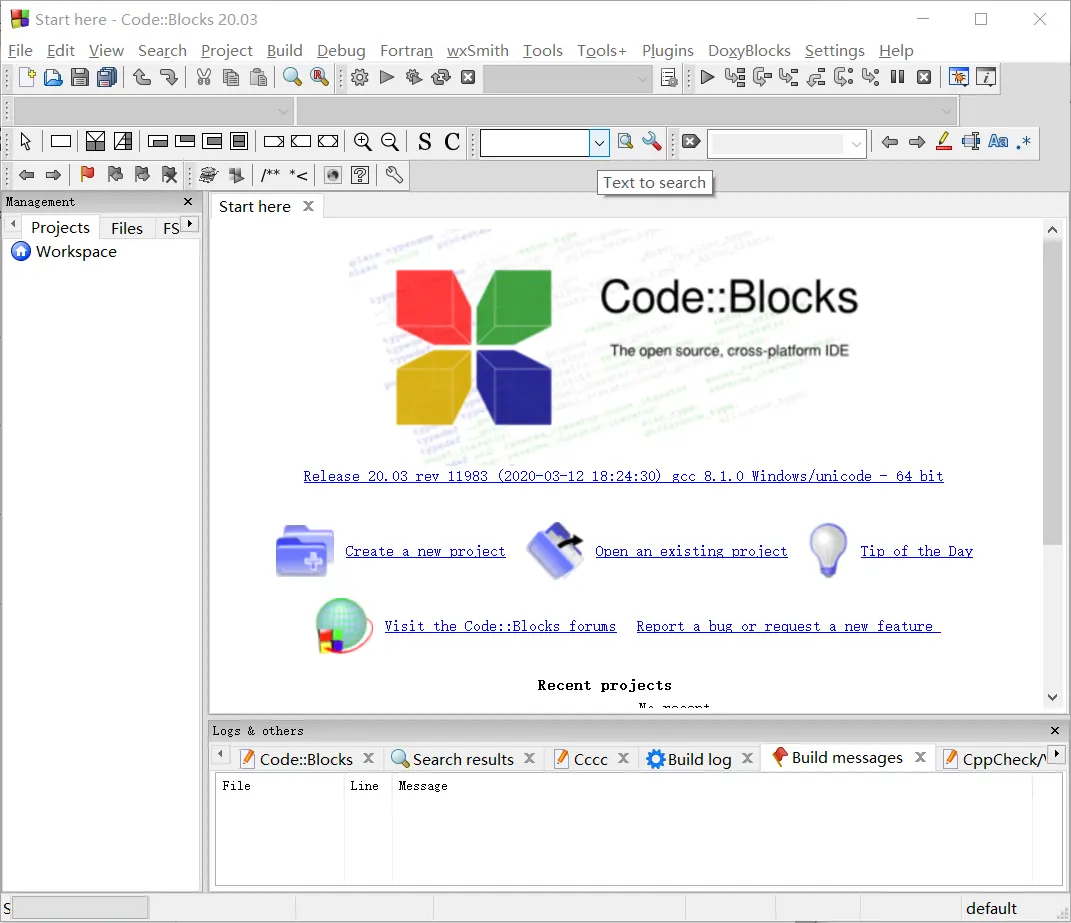
Task: Open the Build menu
Action: click(x=284, y=51)
